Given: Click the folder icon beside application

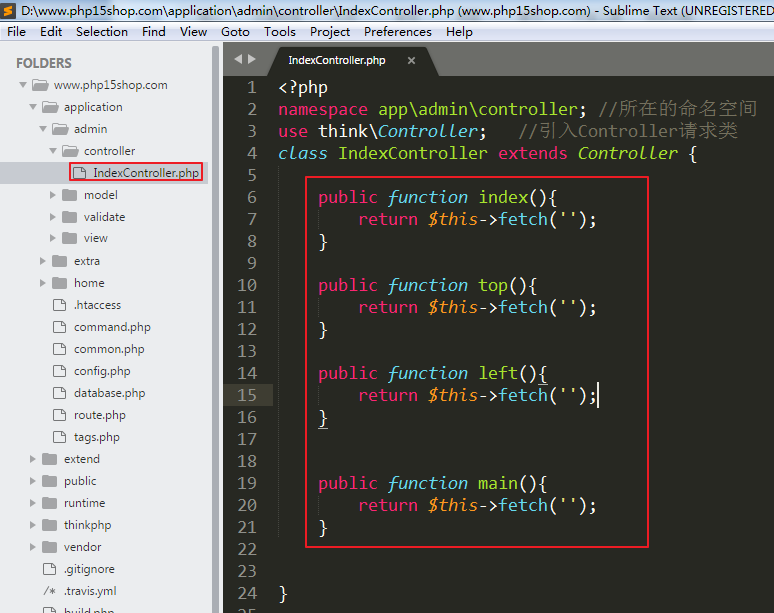Looking at the screenshot, I should [49, 107].
